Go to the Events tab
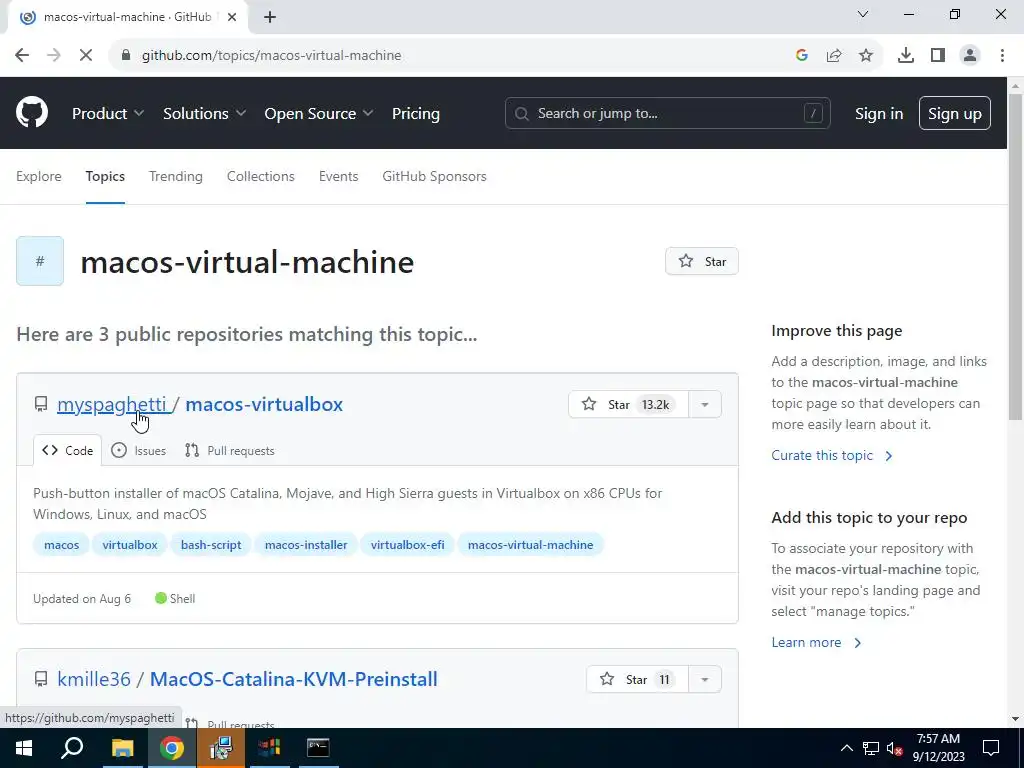 (338, 176)
